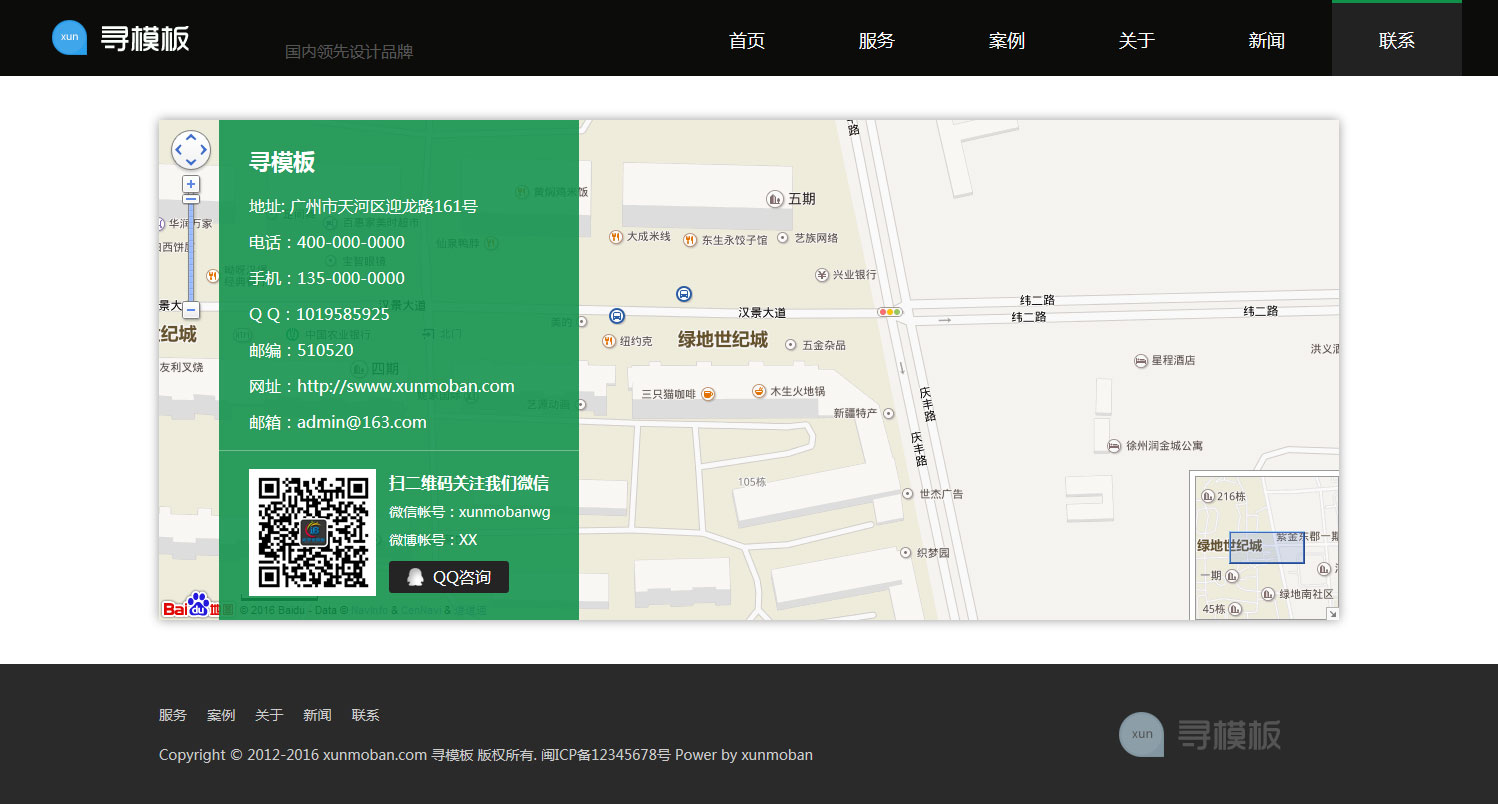Open footer link 案例
This screenshot has height=804, width=1498.
coord(221,715)
